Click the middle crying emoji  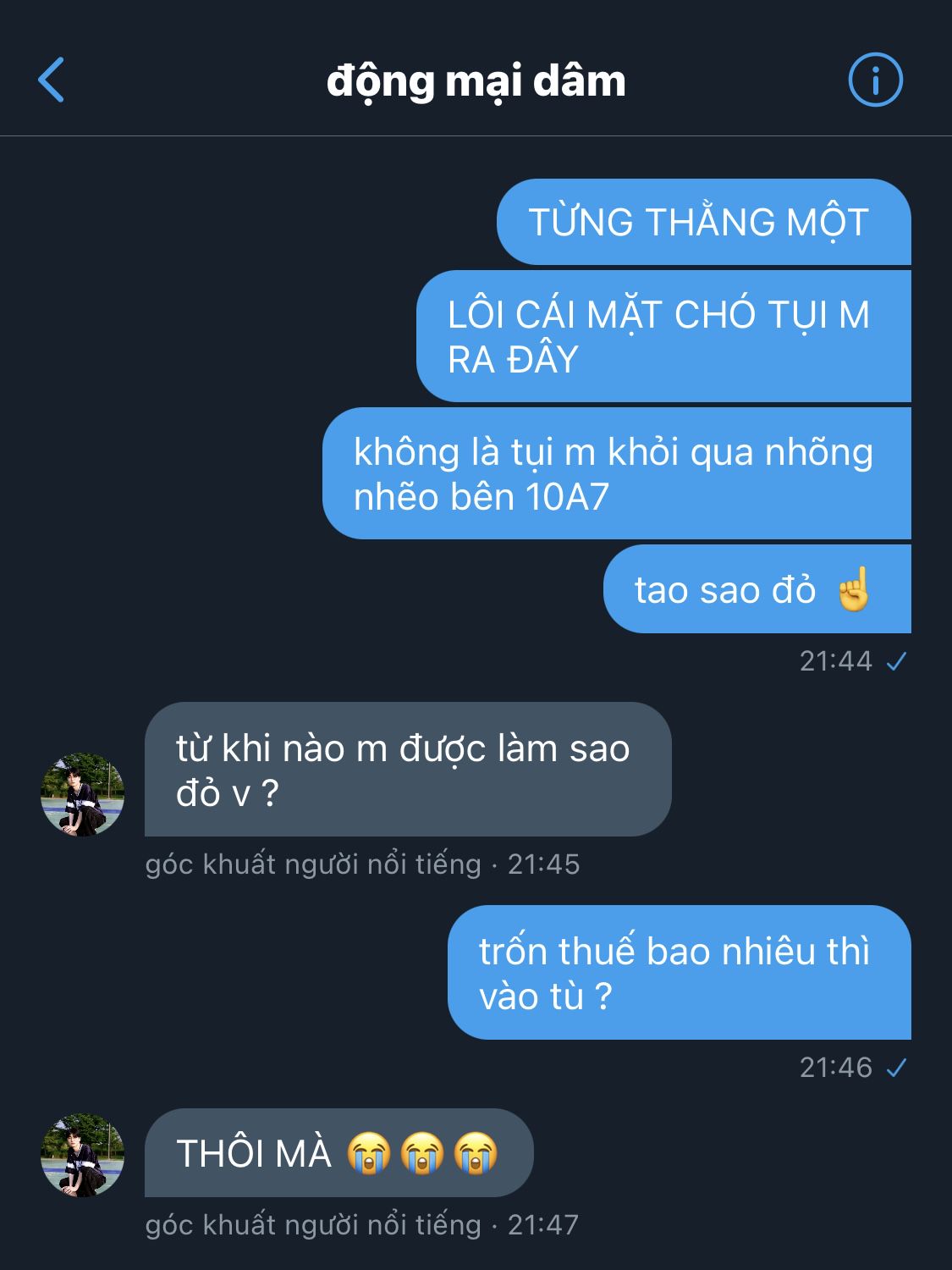coord(422,1153)
